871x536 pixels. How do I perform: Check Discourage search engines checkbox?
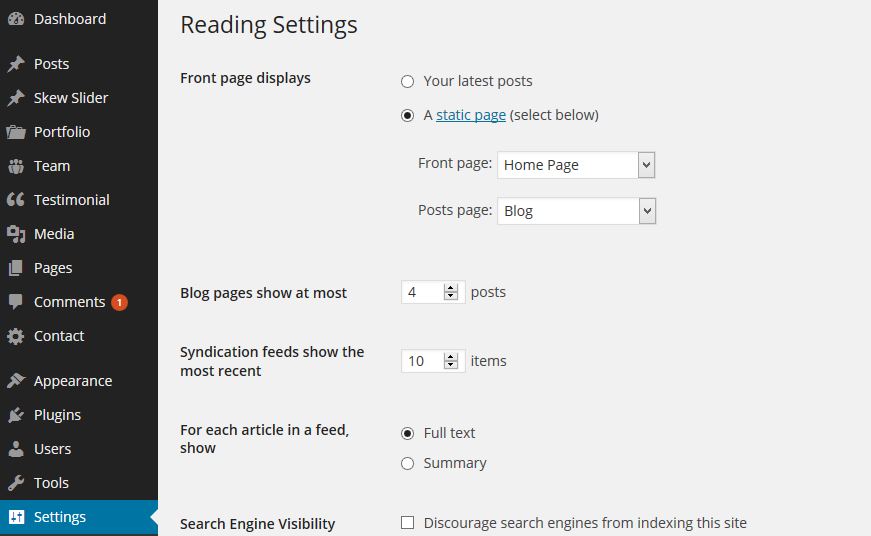tap(407, 523)
